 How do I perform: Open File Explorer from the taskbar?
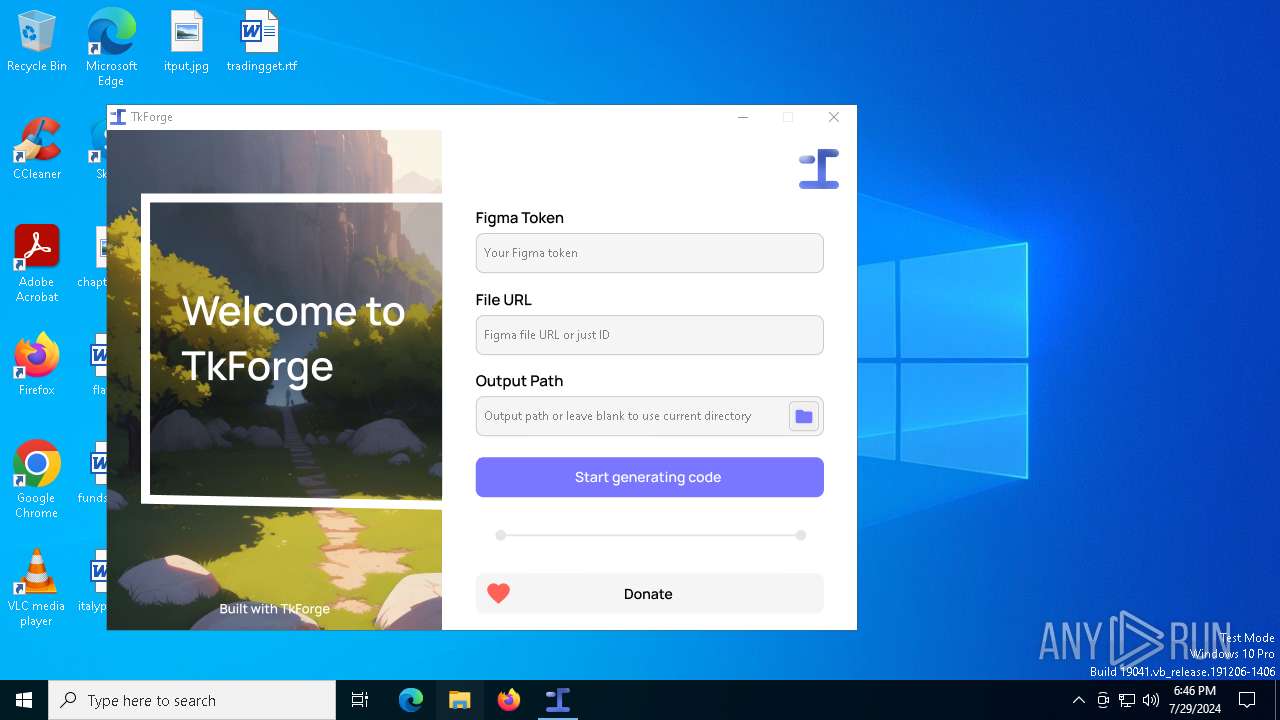coord(460,700)
